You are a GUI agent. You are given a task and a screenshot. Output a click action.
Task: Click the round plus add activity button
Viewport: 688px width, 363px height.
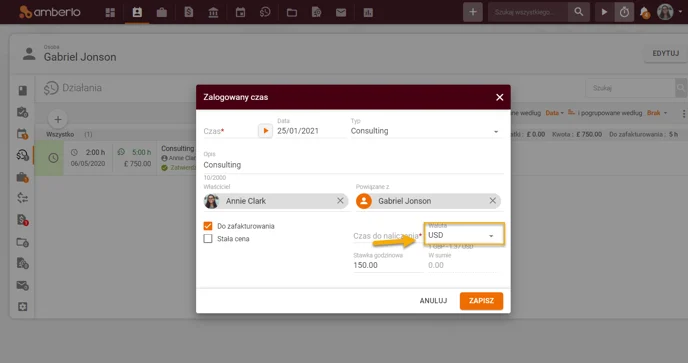click(x=57, y=119)
